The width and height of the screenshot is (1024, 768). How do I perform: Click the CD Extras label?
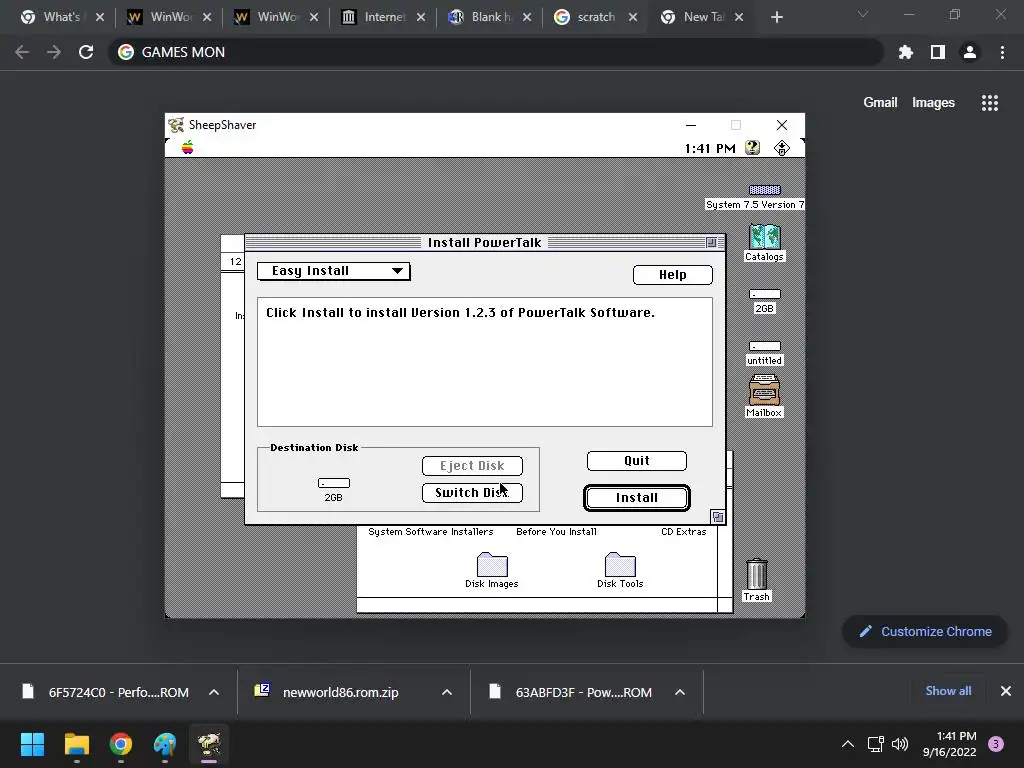coord(684,532)
